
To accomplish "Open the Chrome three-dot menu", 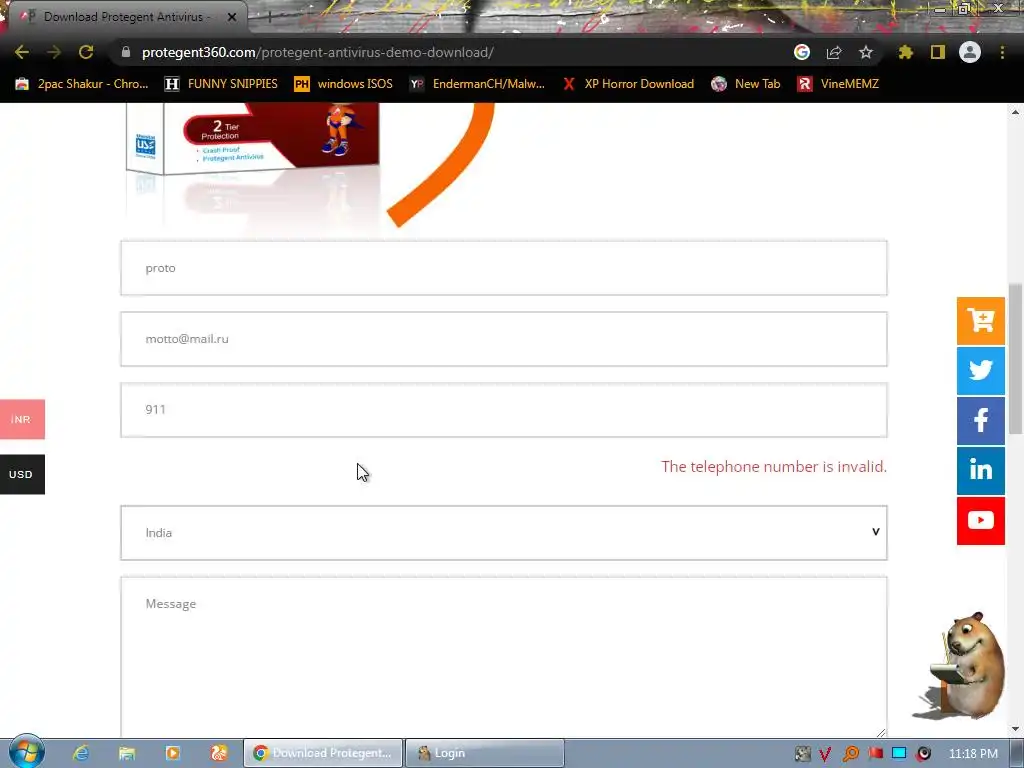I will (x=1002, y=52).
